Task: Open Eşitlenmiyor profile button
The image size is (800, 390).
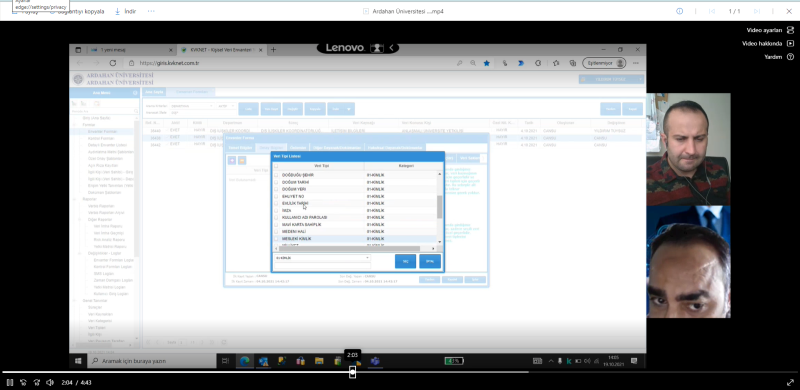Action: tap(604, 63)
